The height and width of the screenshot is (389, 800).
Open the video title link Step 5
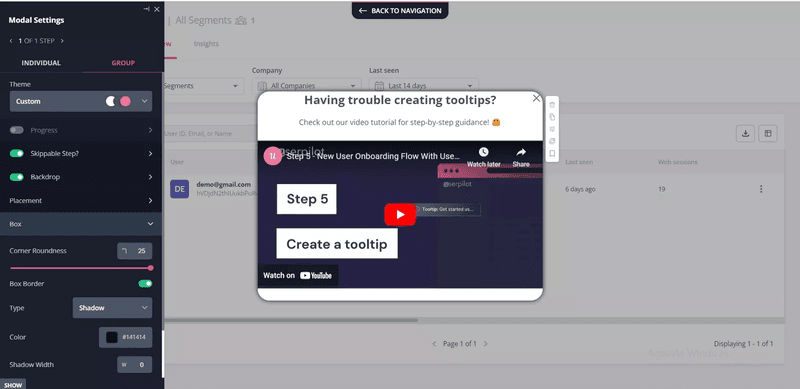[x=373, y=156]
